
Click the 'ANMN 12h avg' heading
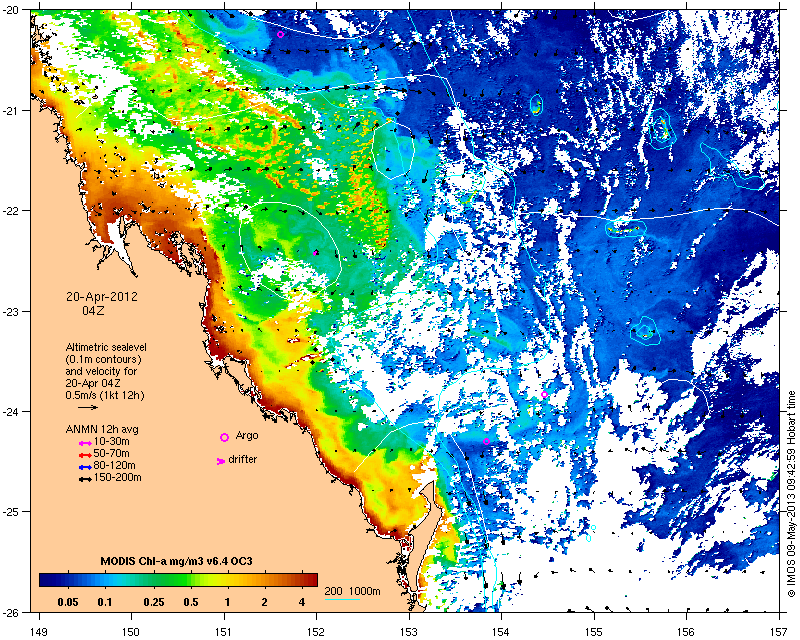point(102,429)
